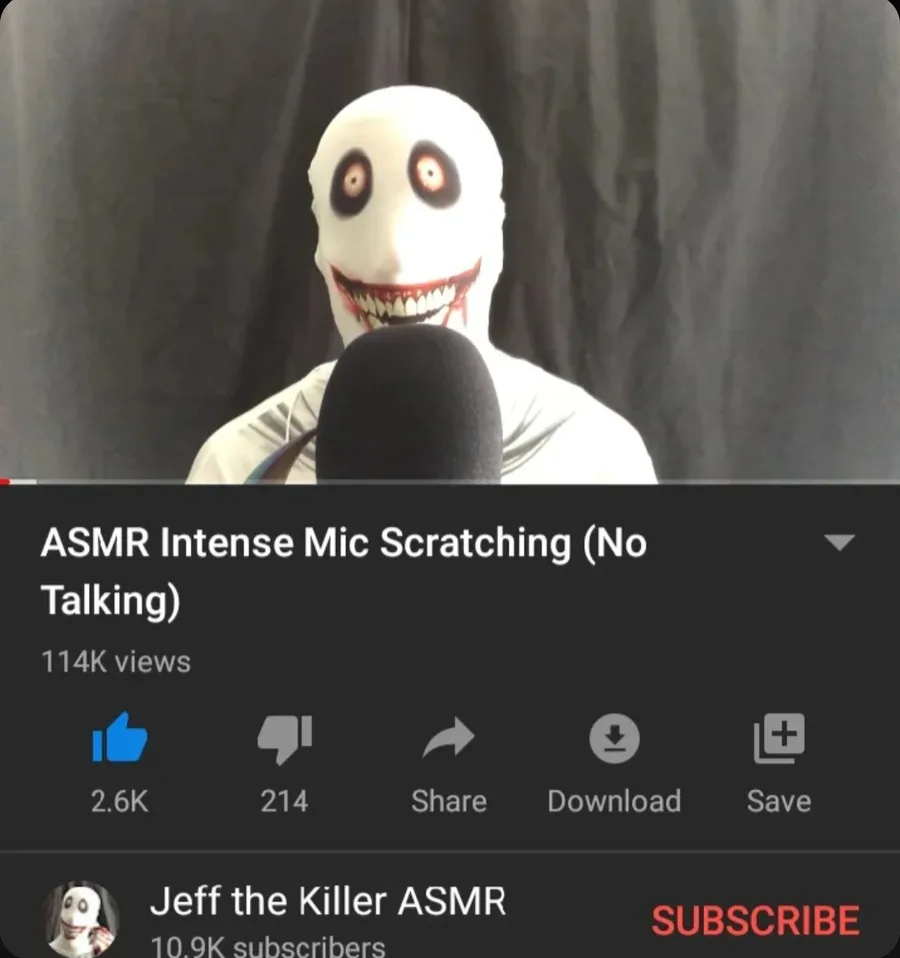Open the Jeff the Killer ASMR channel name
Viewport: 900px width, 958px height.
click(x=328, y=901)
